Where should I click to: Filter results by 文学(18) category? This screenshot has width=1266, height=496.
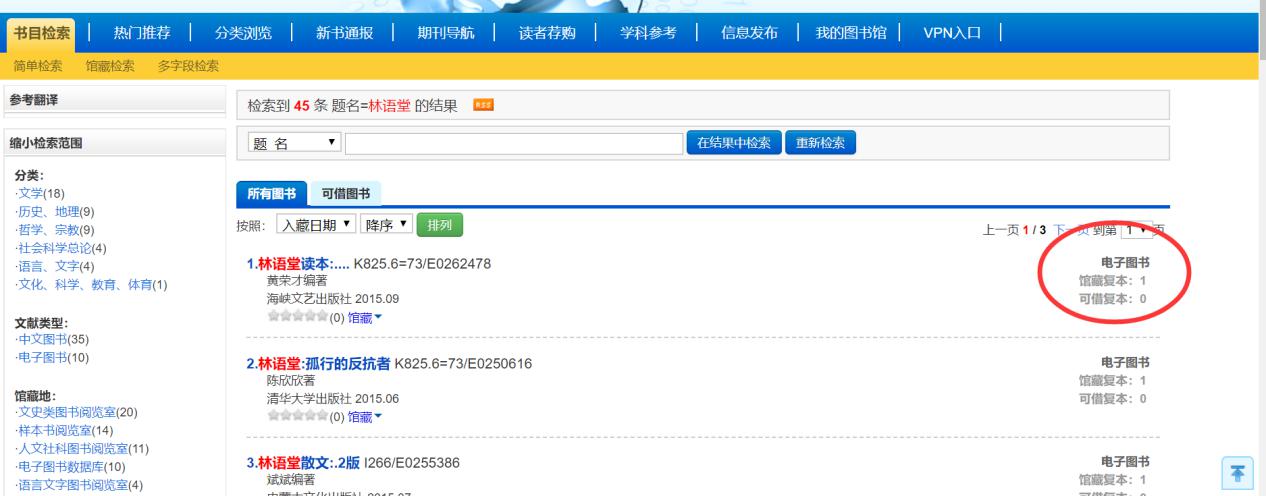coord(41,193)
